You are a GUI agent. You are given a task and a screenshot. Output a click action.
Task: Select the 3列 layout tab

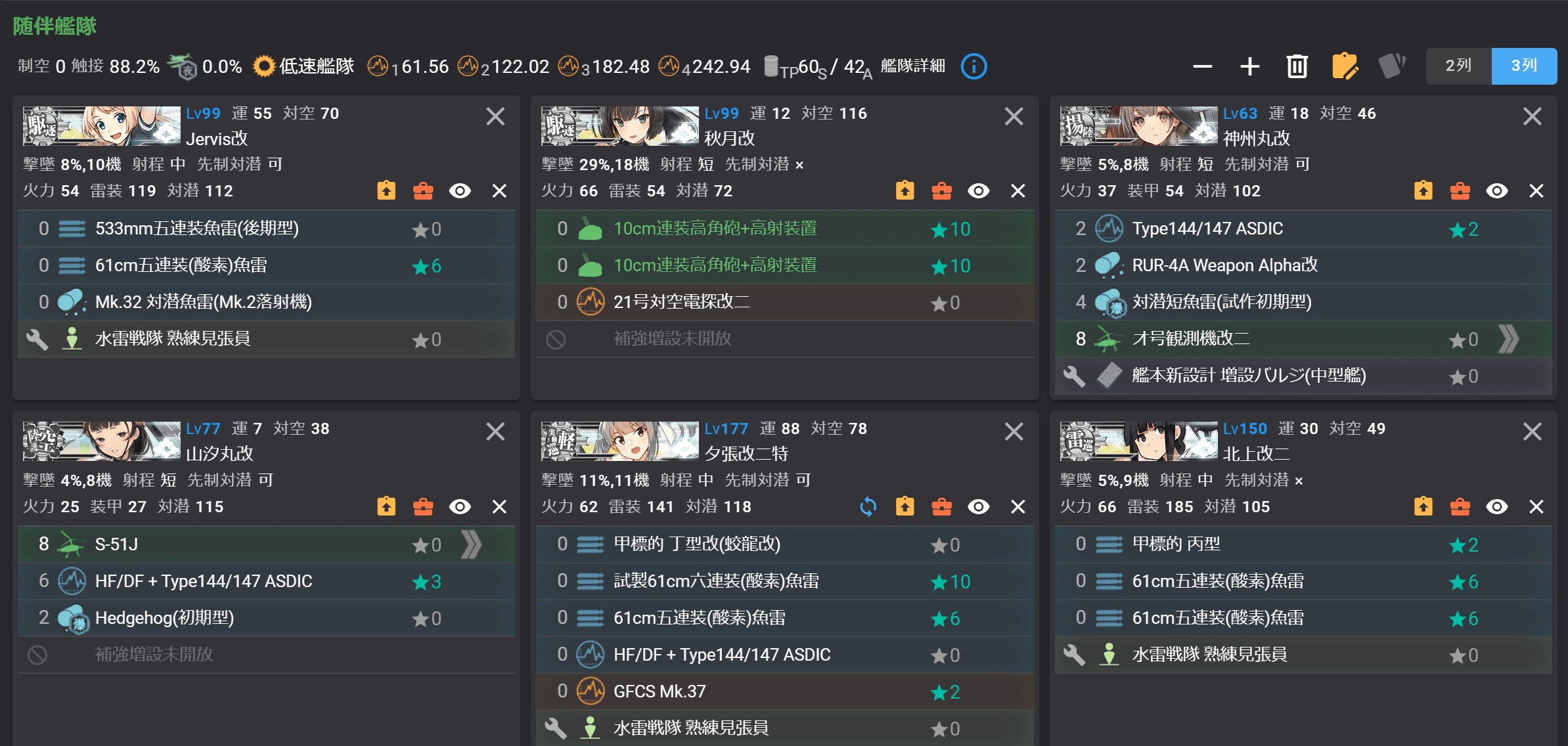[1523, 66]
